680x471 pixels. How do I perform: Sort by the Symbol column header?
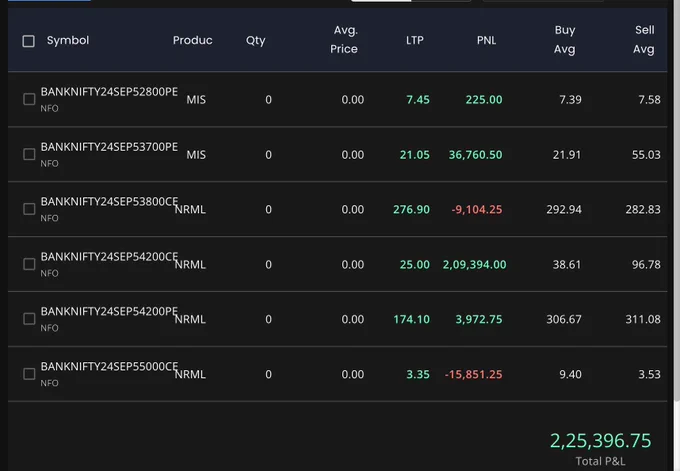(68, 40)
